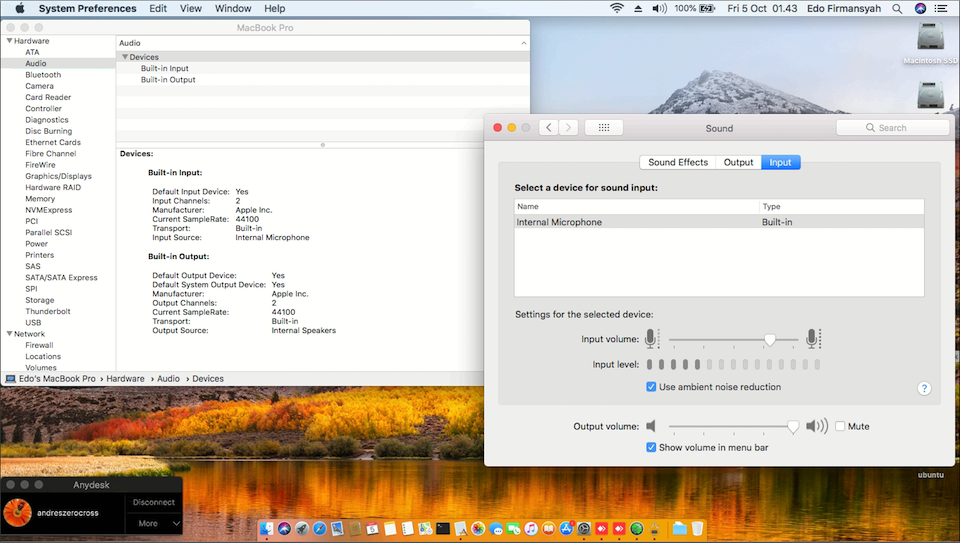Image resolution: width=960 pixels, height=543 pixels.
Task: Click the date and time clock
Action: (762, 9)
